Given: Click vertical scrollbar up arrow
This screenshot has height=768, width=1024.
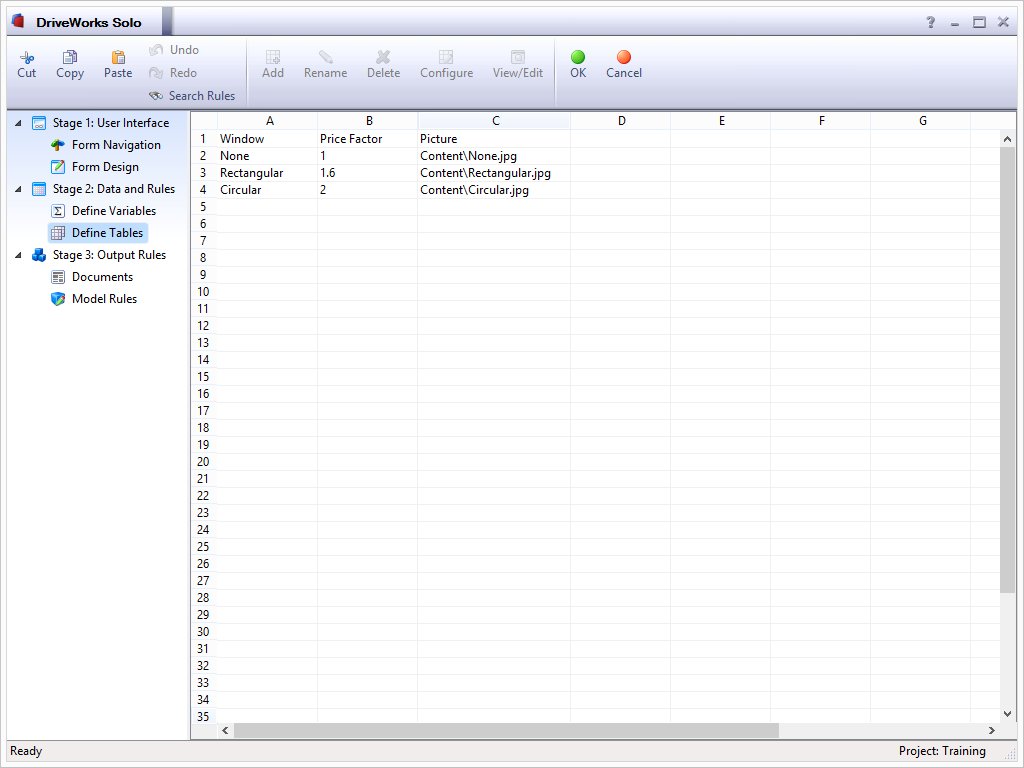Looking at the screenshot, I should [x=1007, y=139].
